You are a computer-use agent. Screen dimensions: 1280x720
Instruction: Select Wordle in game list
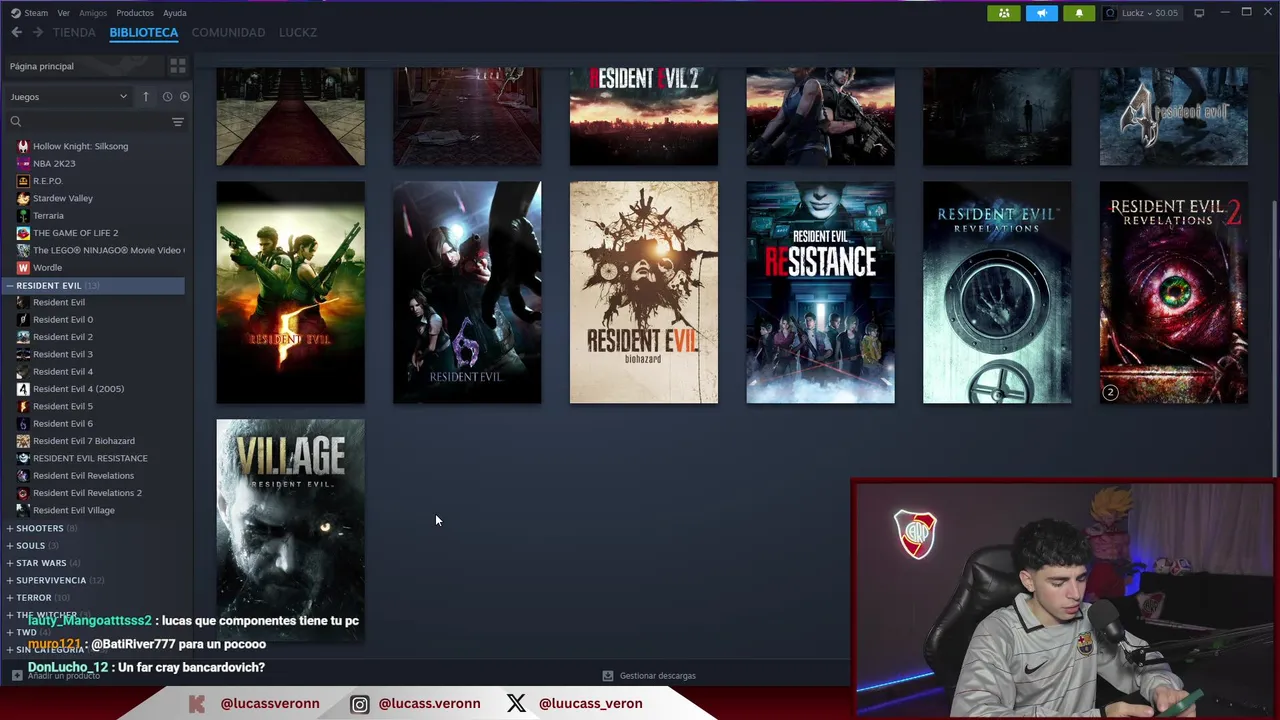pyautogui.click(x=47, y=267)
